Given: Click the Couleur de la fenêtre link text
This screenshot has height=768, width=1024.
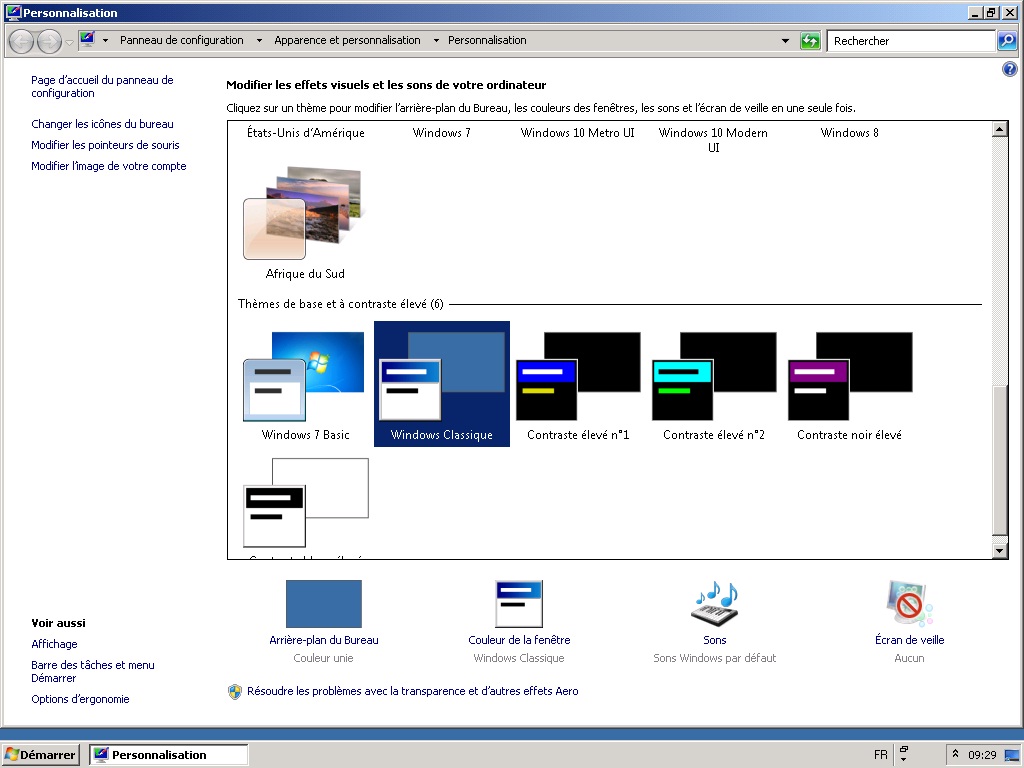Looking at the screenshot, I should tap(519, 640).
